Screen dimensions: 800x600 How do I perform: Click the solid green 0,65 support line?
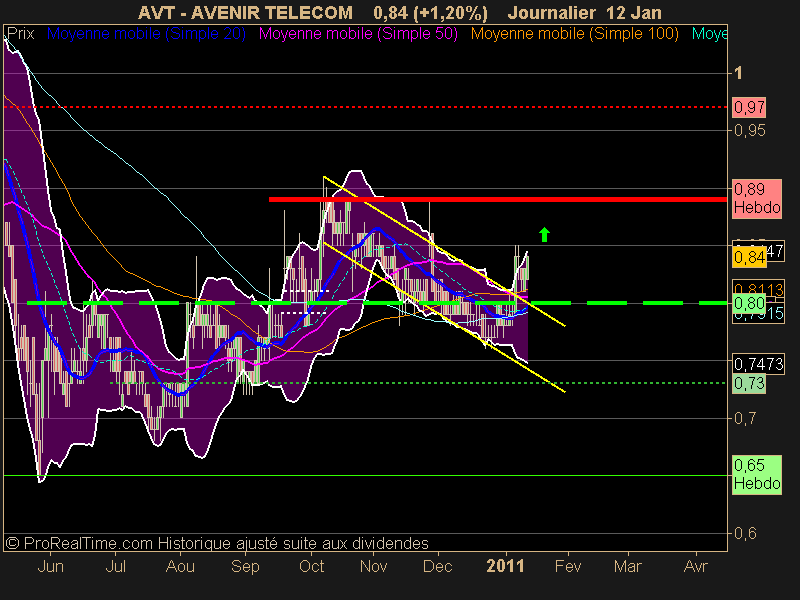click(365, 476)
